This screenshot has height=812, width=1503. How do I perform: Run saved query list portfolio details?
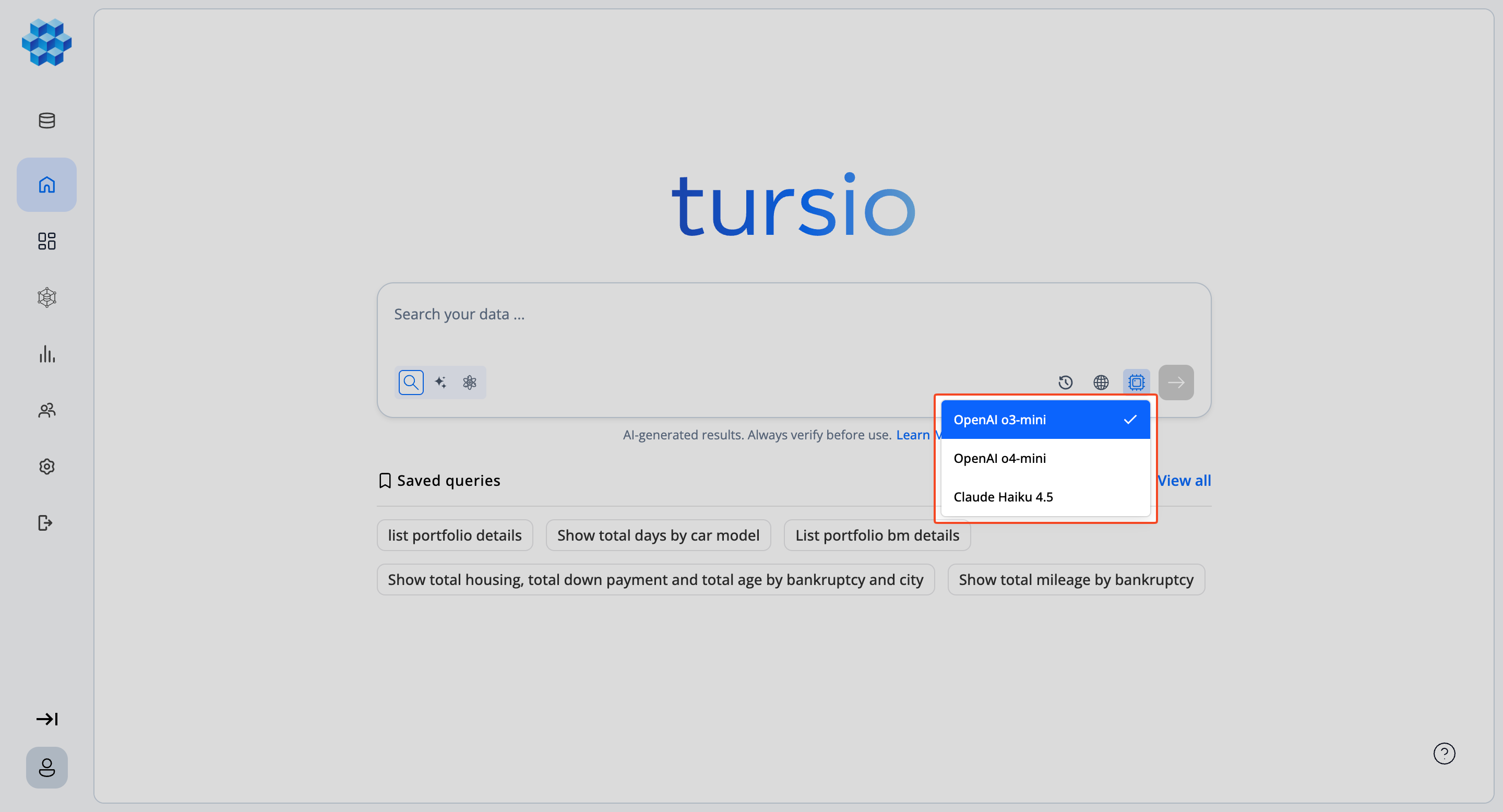[455, 535]
